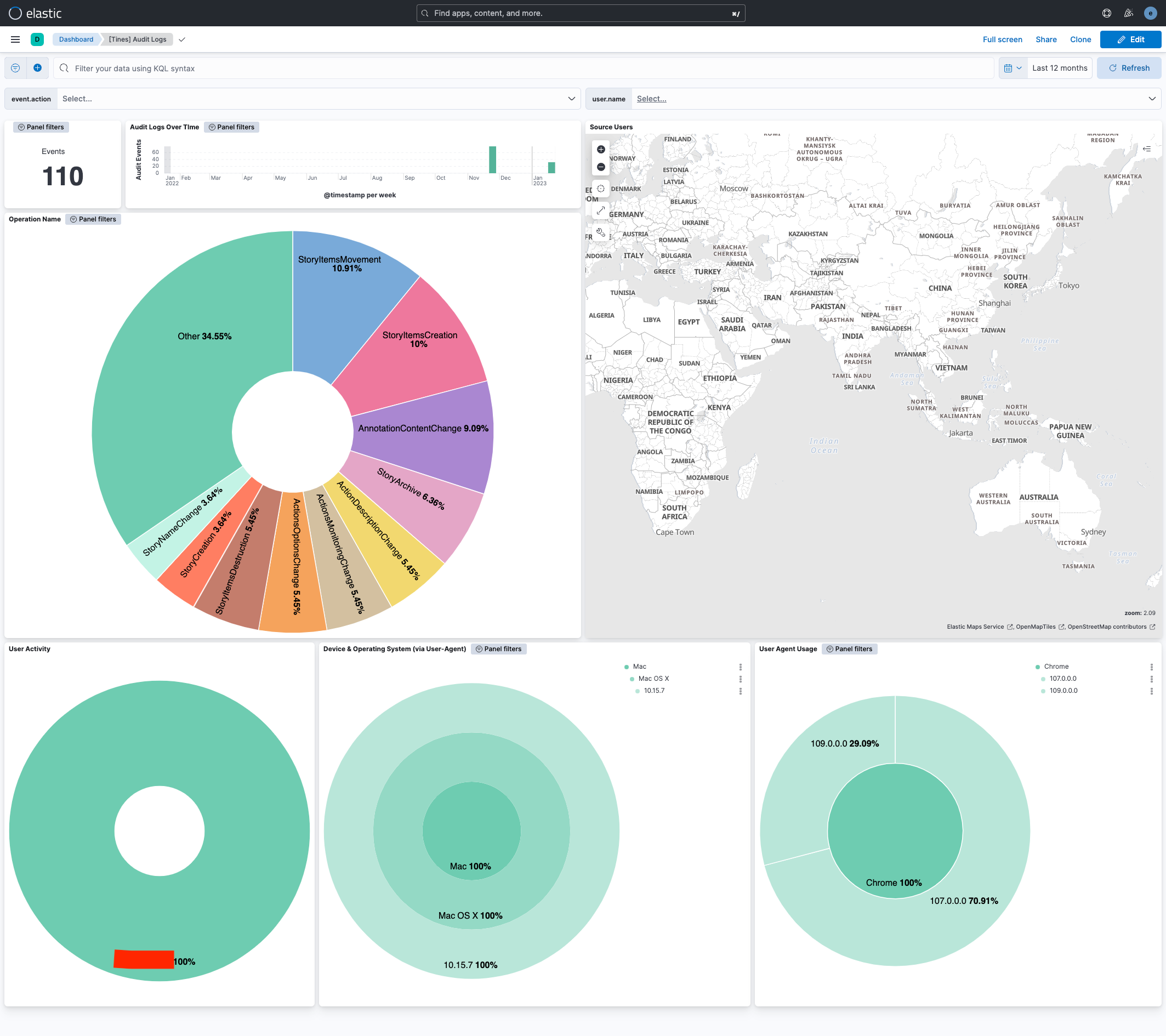The width and height of the screenshot is (1166, 1036).
Task: Click the add filter plus icon
Action: pos(38,68)
